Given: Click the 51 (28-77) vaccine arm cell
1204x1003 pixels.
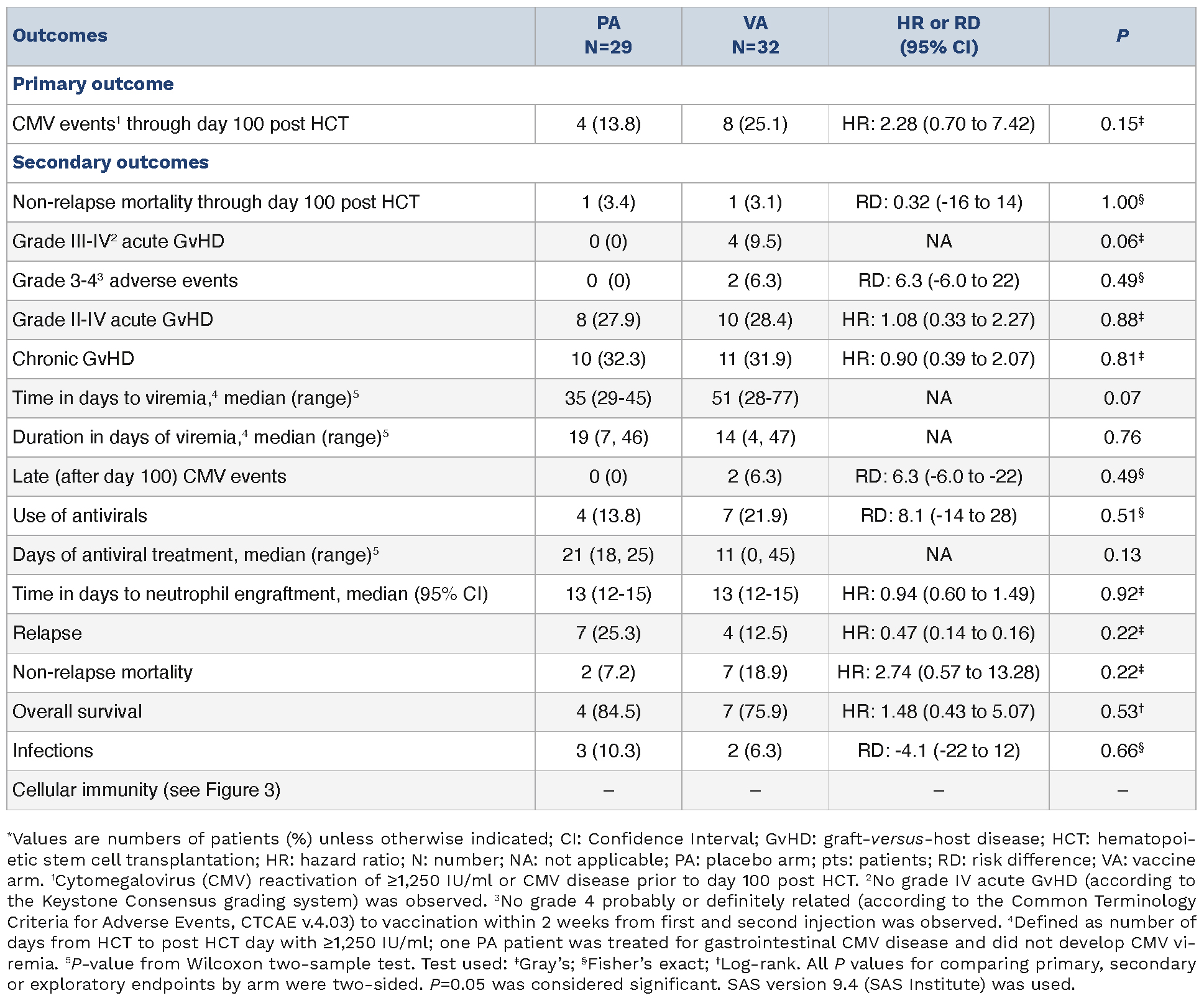Looking at the screenshot, I should tap(755, 398).
